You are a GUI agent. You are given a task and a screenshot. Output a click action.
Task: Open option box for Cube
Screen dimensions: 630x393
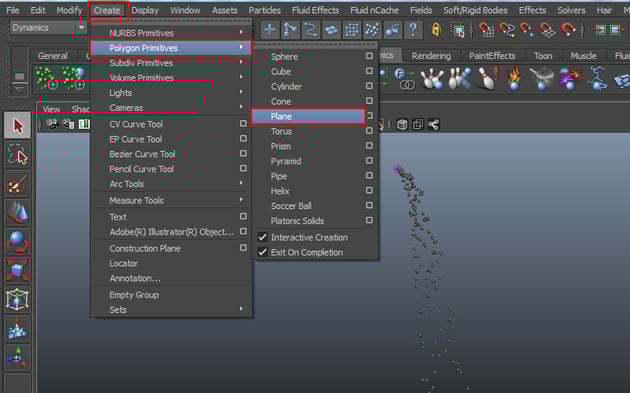point(369,71)
